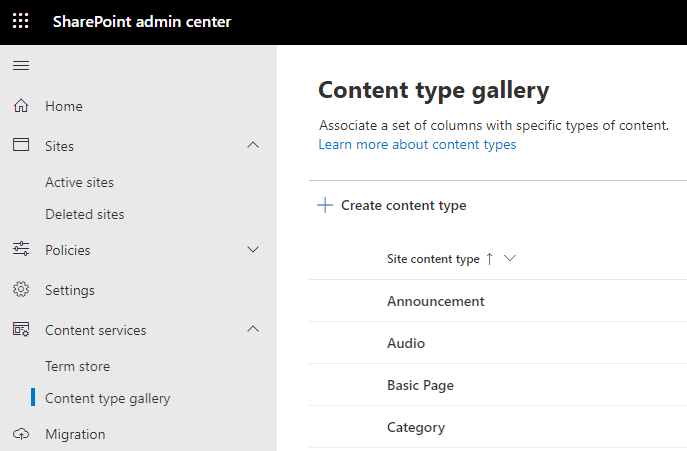
Task: Click the Content services icon
Action: tap(21, 330)
